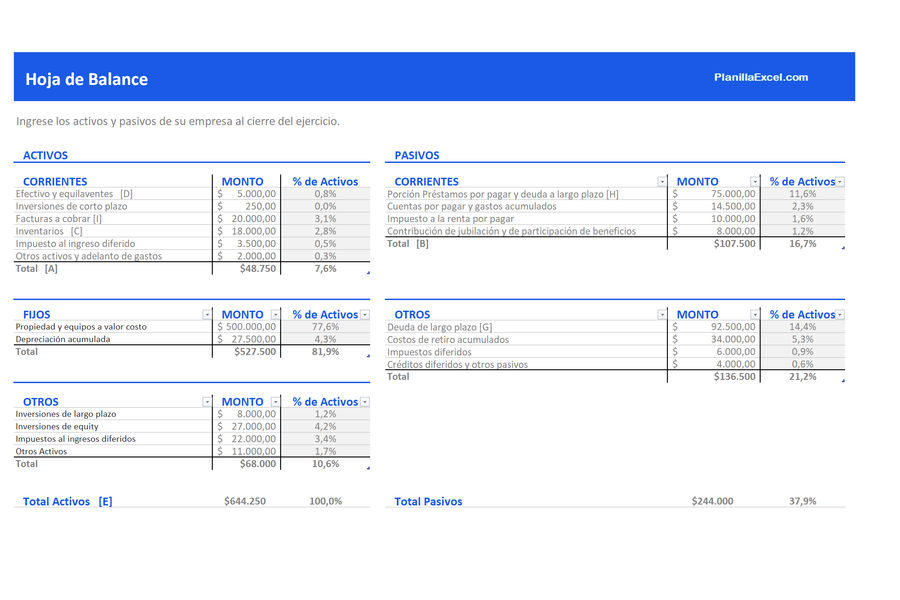Viewport: 900px width, 600px height.
Task: Click the Inventarios [C] amount cell
Action: pyautogui.click(x=247, y=231)
